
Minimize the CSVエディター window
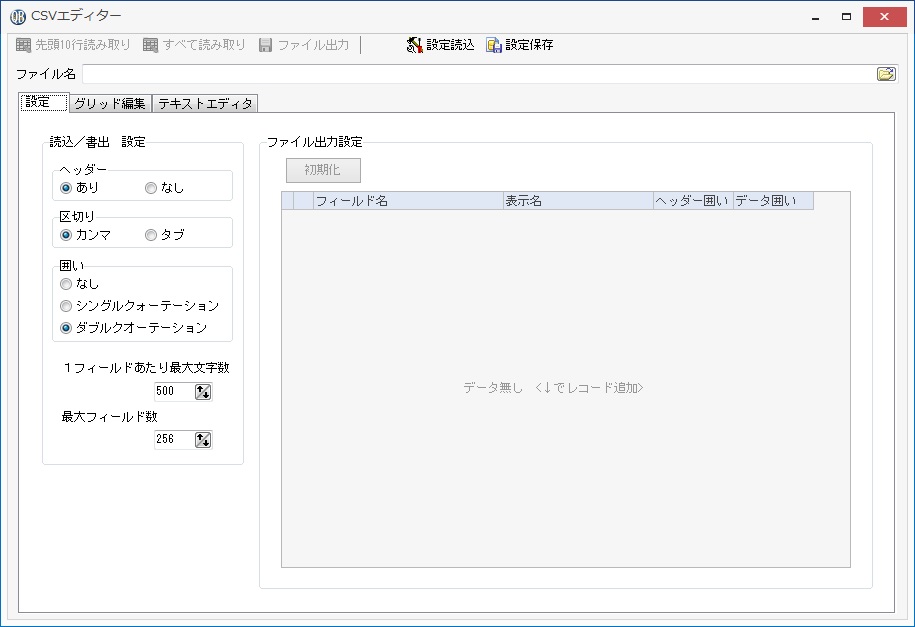click(x=815, y=18)
